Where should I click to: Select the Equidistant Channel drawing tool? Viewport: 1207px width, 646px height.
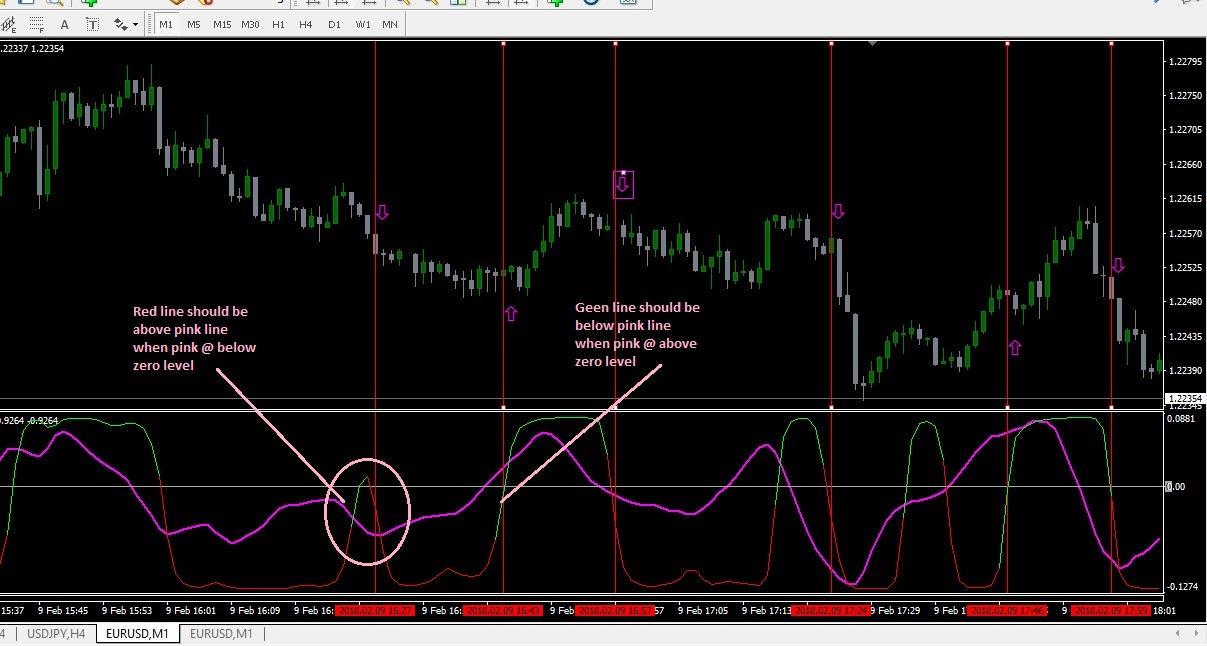(9, 25)
